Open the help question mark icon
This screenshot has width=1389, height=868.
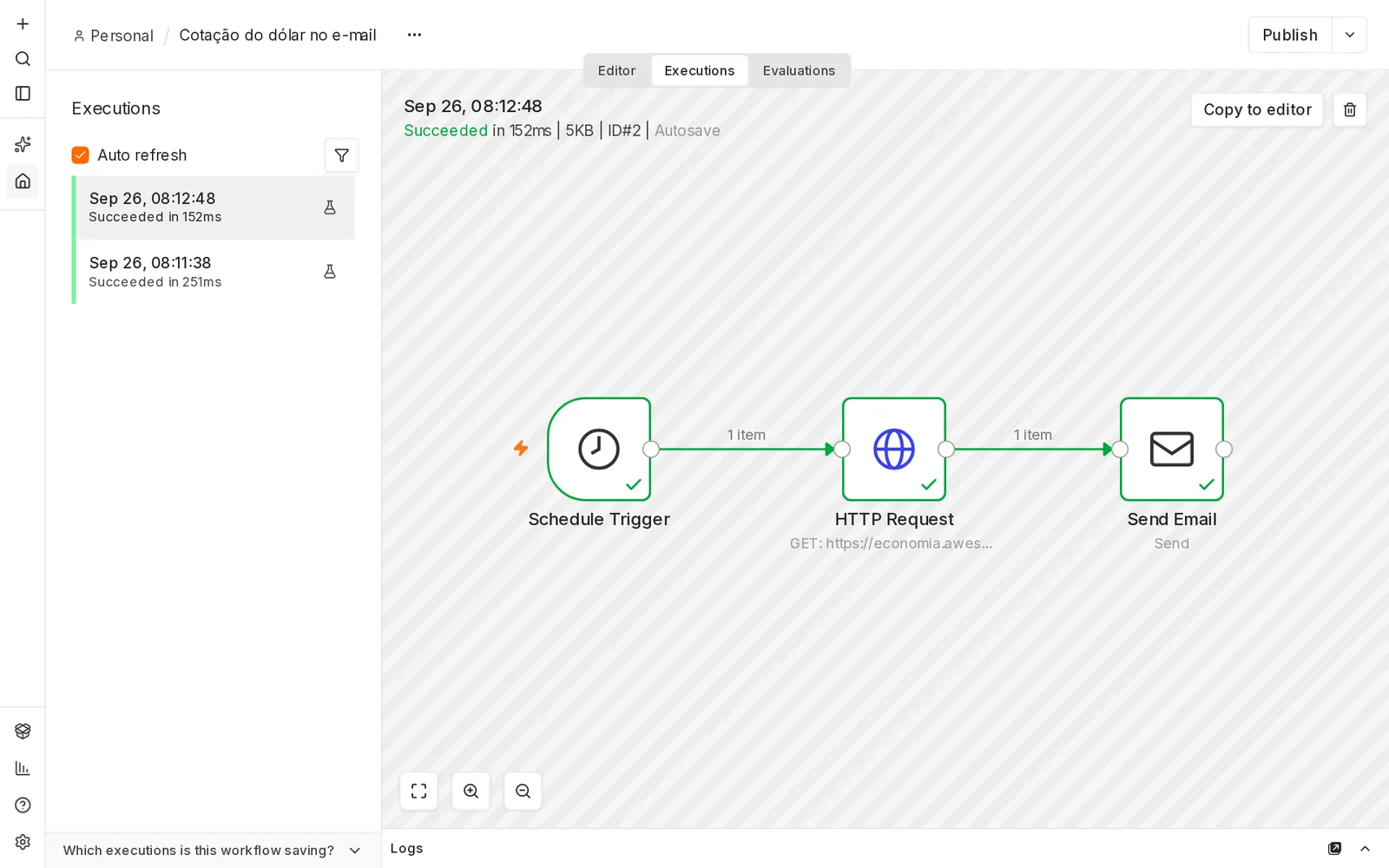tap(23, 805)
